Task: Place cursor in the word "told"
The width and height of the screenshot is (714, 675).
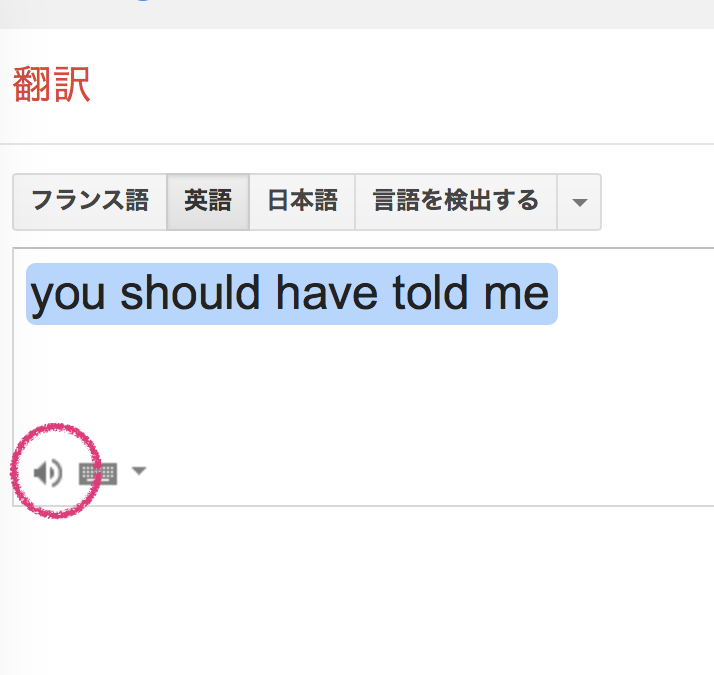Action: 430,293
